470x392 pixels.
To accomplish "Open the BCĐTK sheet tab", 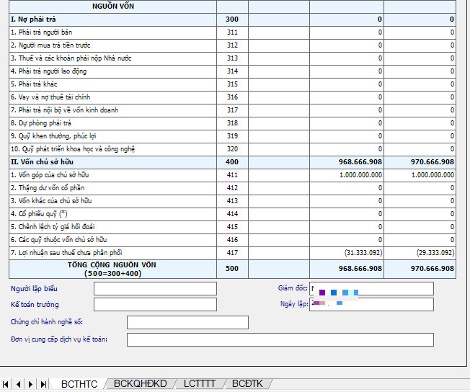I will tap(248, 384).
